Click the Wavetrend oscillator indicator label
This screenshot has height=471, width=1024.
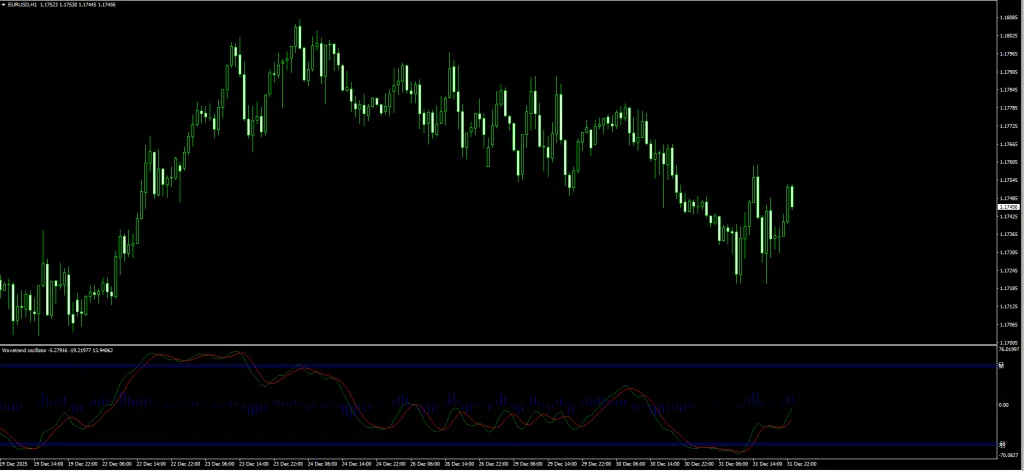tap(30, 351)
